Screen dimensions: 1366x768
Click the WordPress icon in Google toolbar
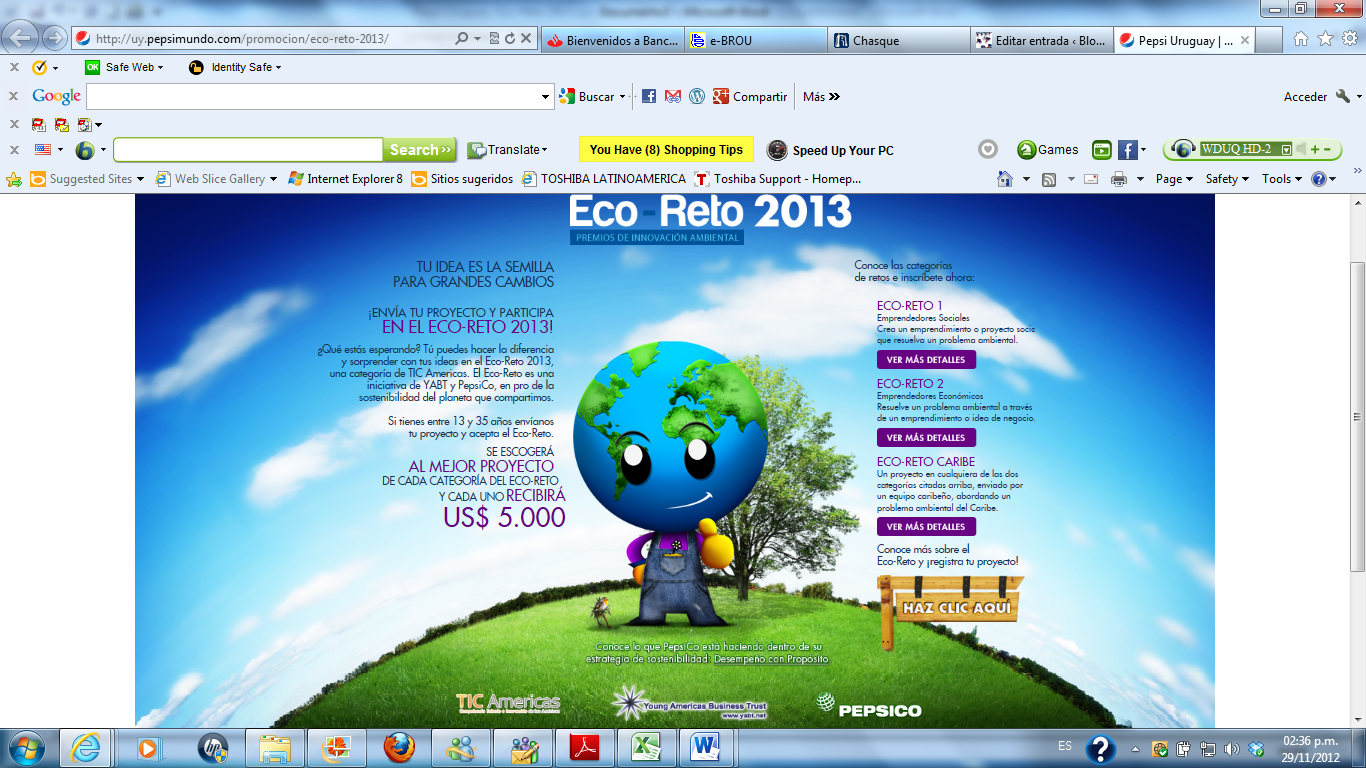click(697, 97)
